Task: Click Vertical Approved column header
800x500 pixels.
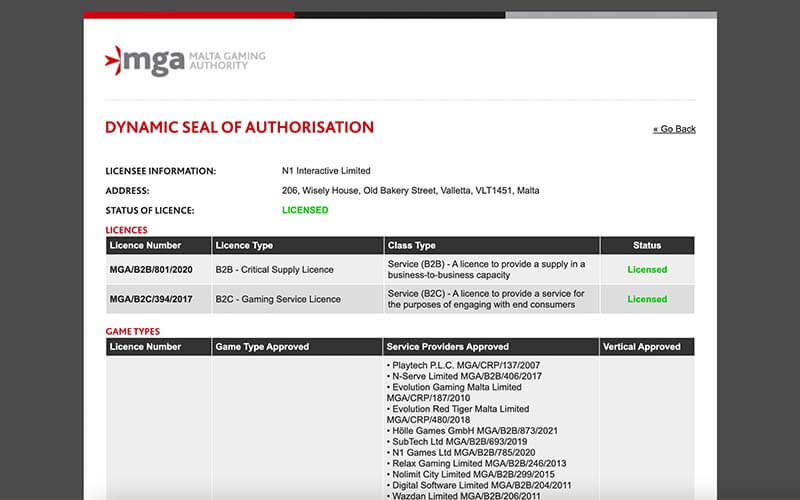Action: coord(647,346)
